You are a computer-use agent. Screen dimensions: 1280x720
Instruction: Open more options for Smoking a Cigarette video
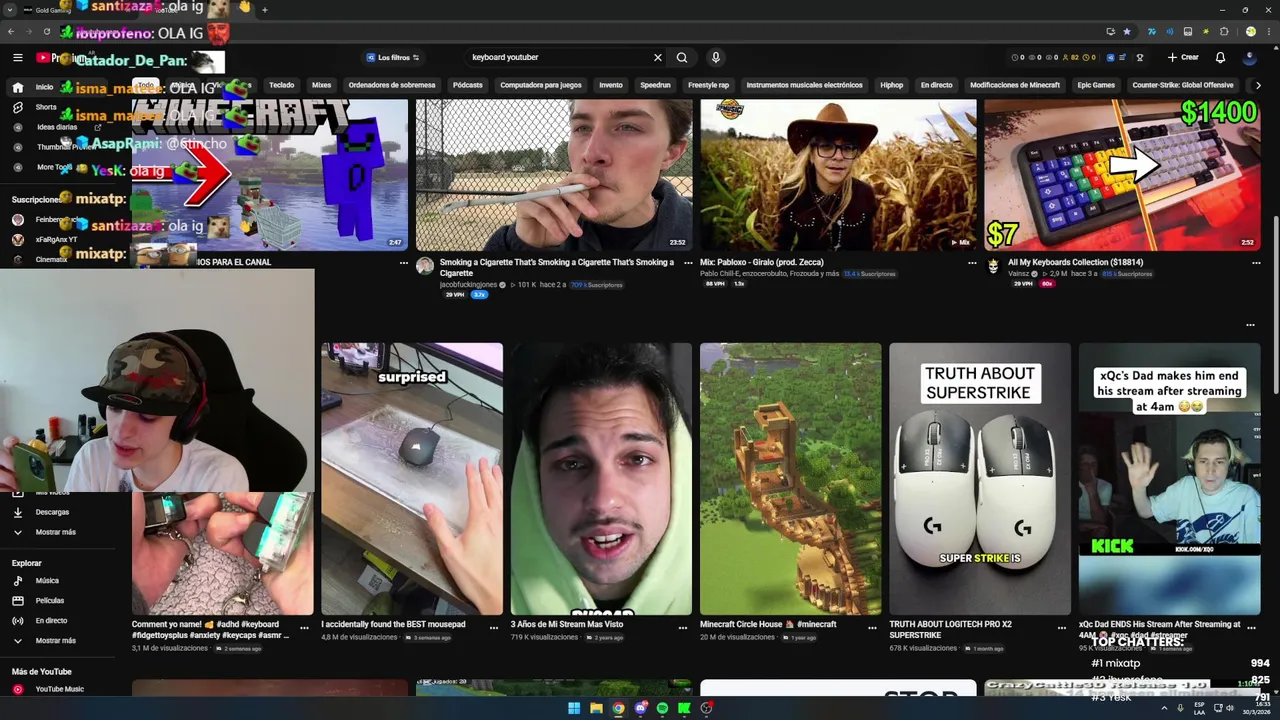click(x=688, y=263)
